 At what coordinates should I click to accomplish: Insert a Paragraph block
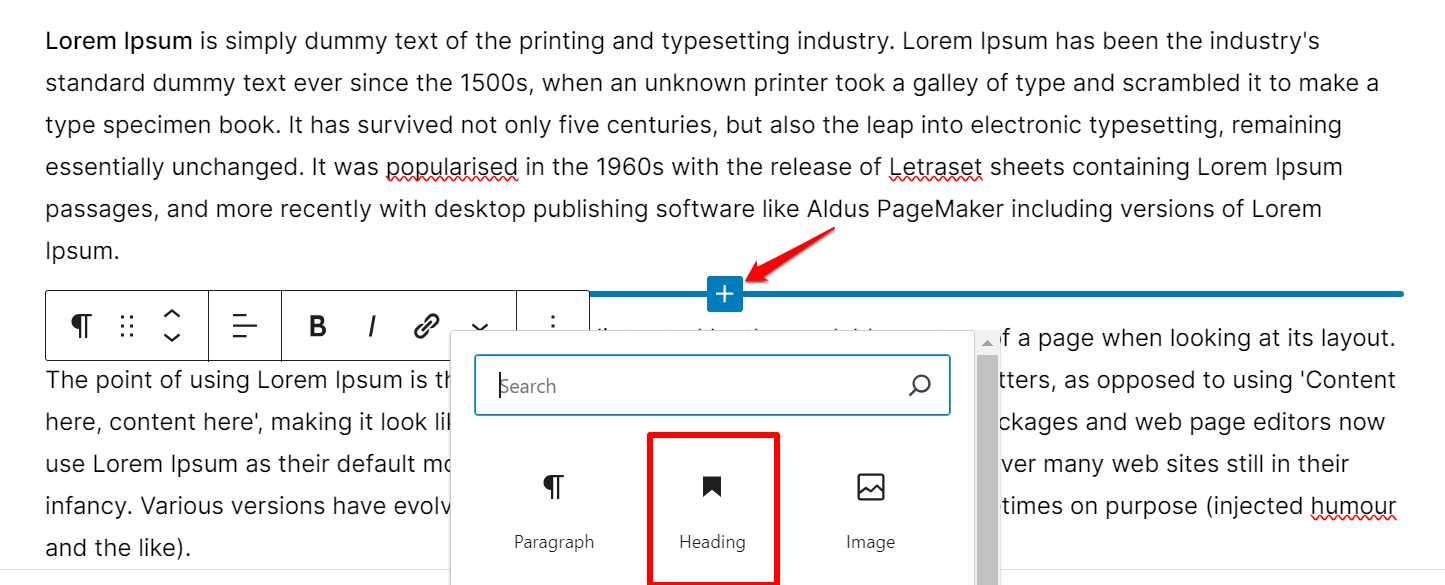[x=554, y=512]
